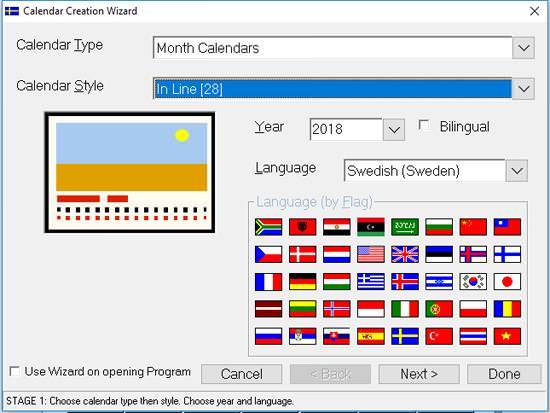Select the Greece flag language

[x=371, y=281]
